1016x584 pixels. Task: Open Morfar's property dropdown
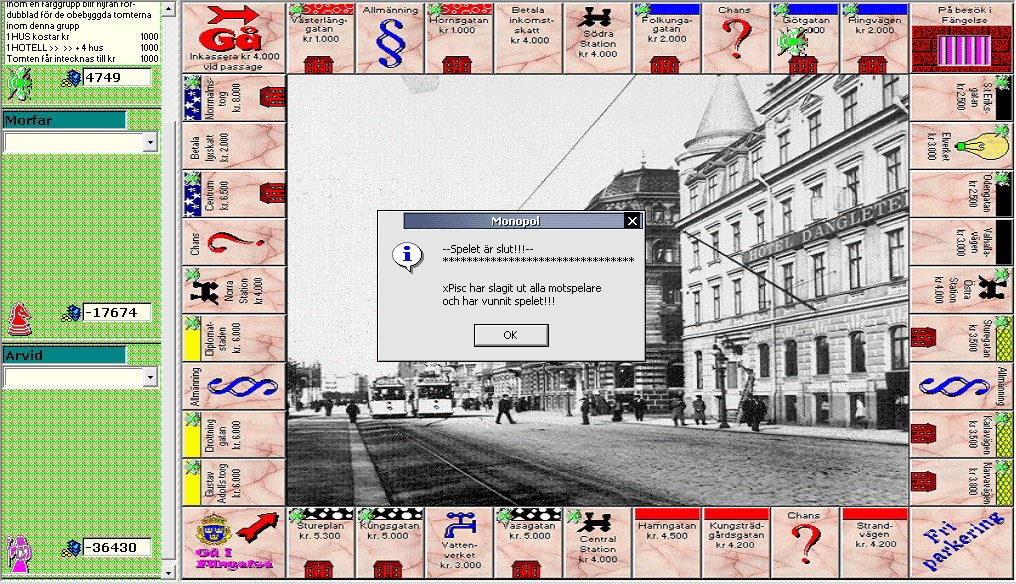pyautogui.click(x=150, y=142)
